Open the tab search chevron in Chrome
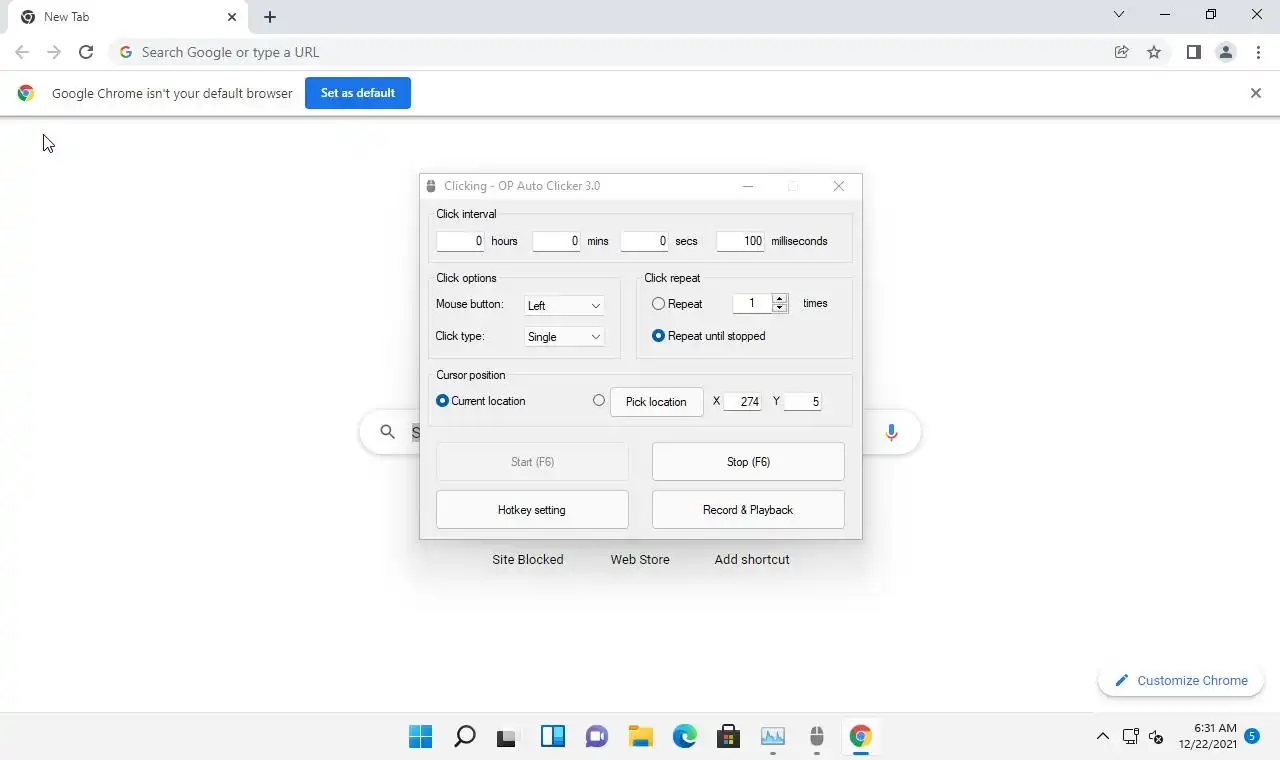 (x=1119, y=15)
